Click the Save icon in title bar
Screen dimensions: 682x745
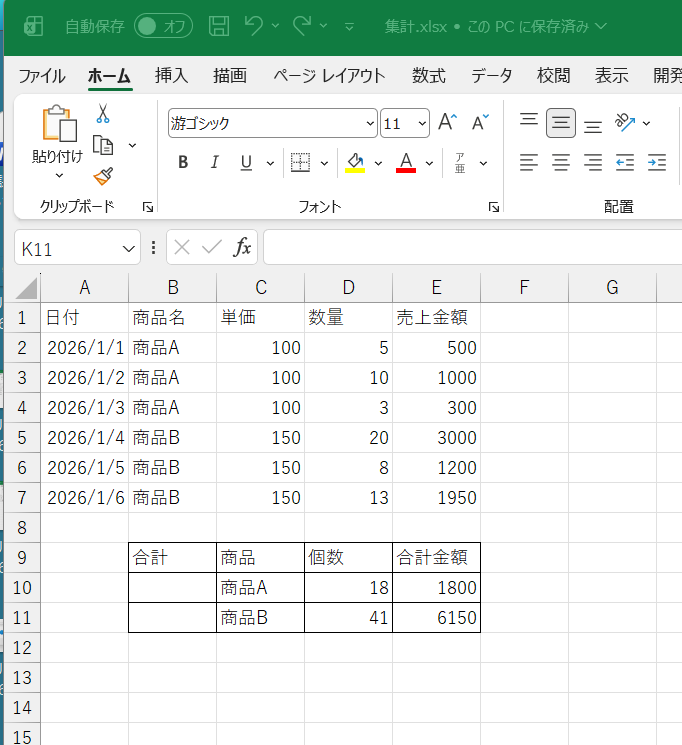219,26
